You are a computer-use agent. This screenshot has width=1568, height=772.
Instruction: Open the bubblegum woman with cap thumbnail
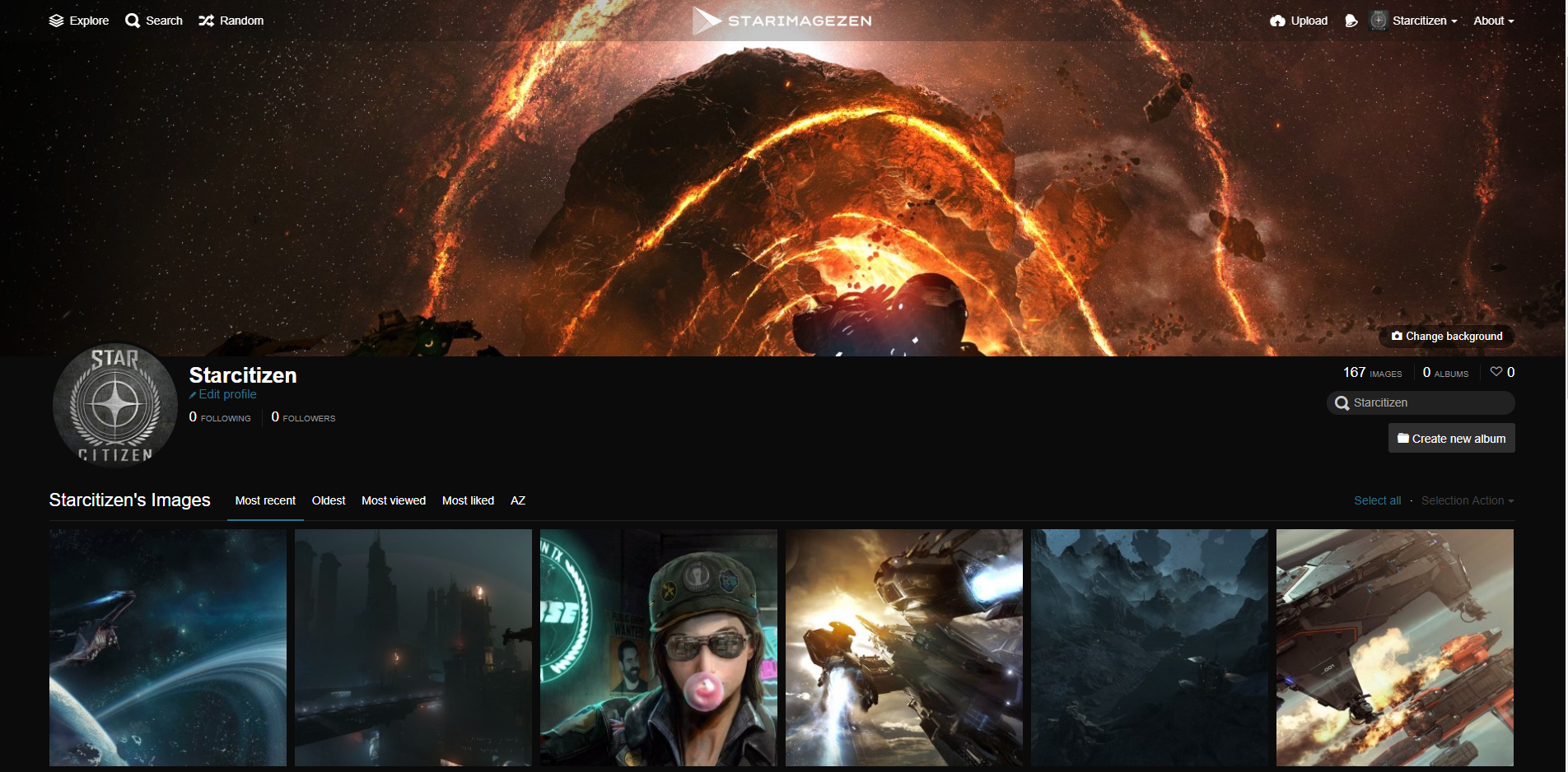coord(659,648)
